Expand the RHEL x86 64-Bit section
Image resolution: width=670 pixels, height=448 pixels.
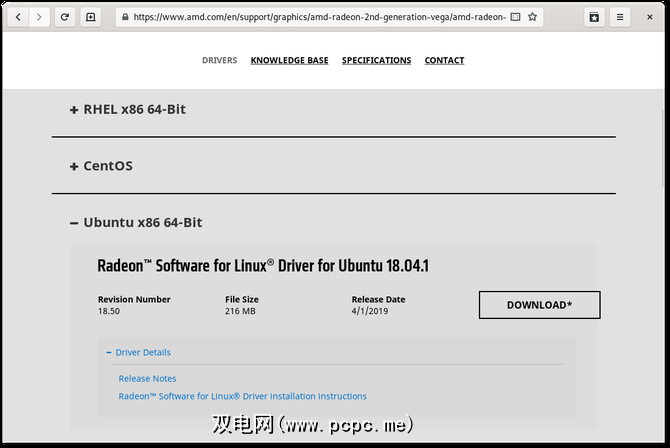point(128,109)
